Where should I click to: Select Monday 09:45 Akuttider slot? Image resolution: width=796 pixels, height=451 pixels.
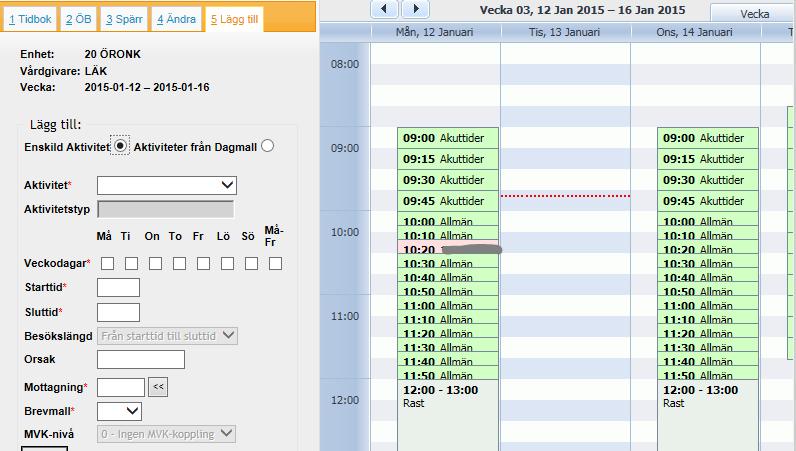click(x=448, y=201)
